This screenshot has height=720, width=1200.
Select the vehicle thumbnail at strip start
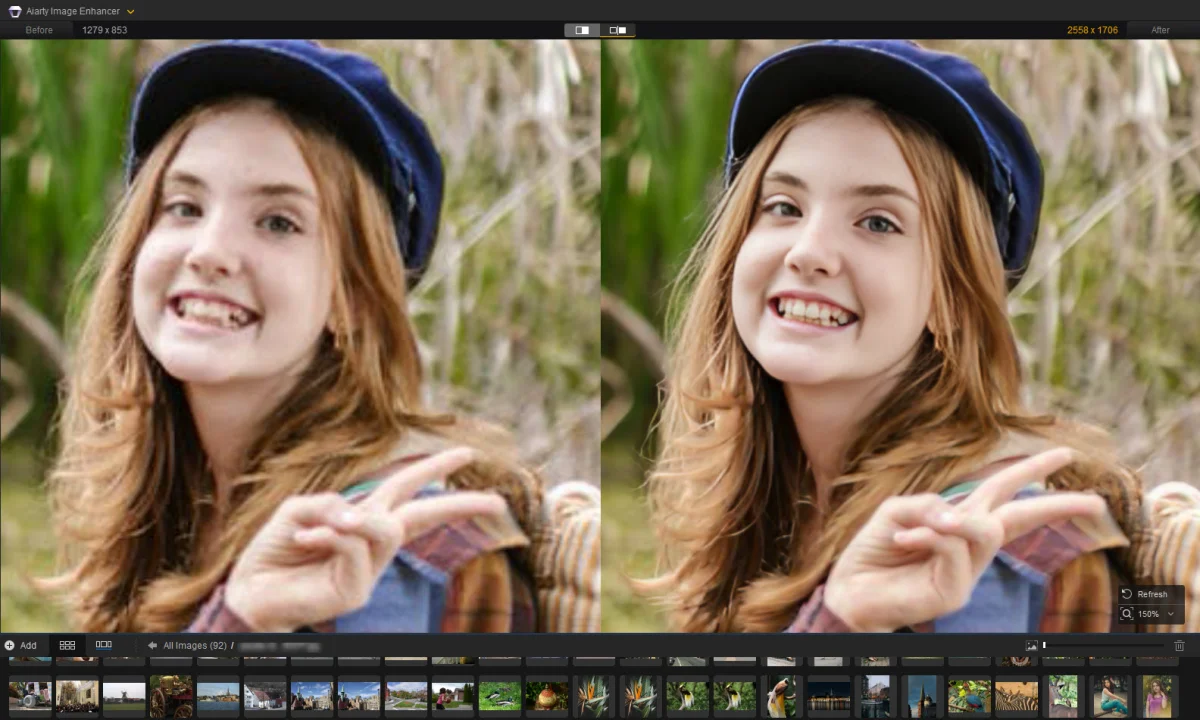(x=30, y=695)
